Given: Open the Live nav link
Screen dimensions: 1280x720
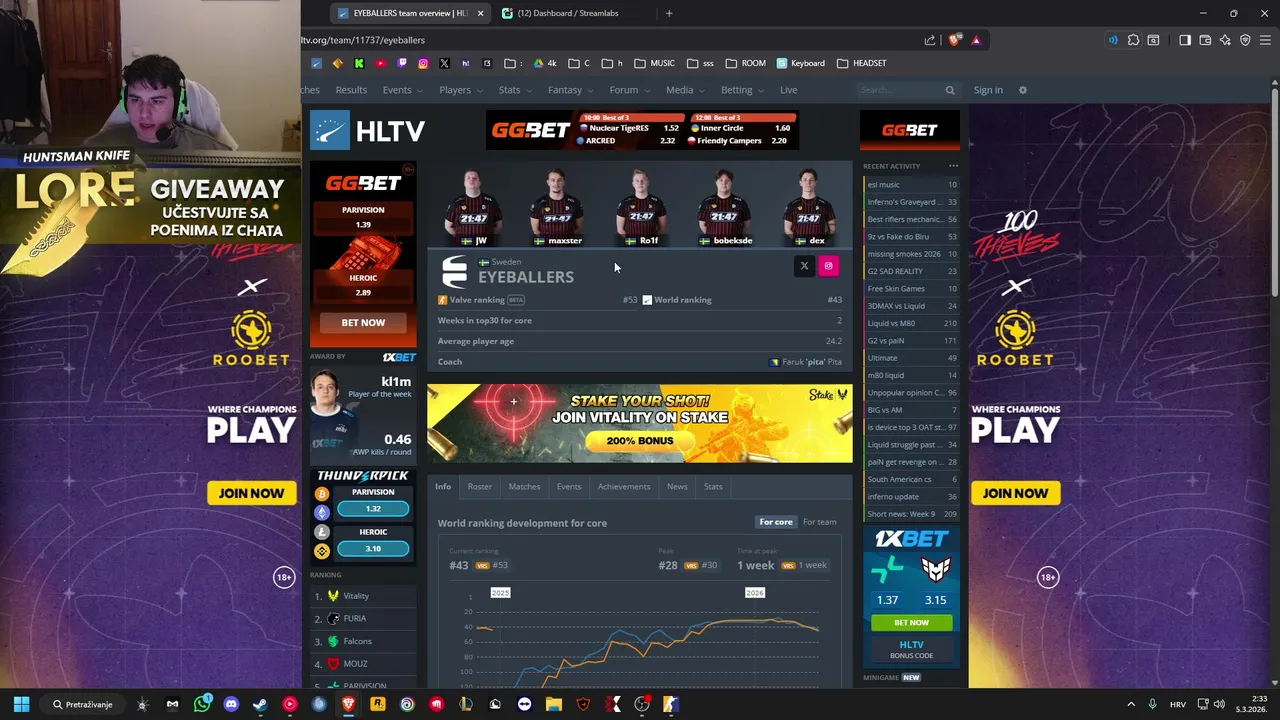Looking at the screenshot, I should coord(789,90).
